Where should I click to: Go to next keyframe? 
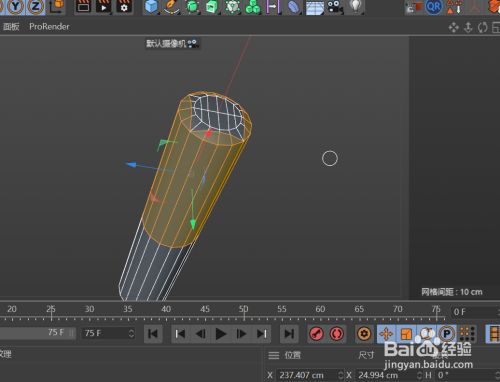262,334
